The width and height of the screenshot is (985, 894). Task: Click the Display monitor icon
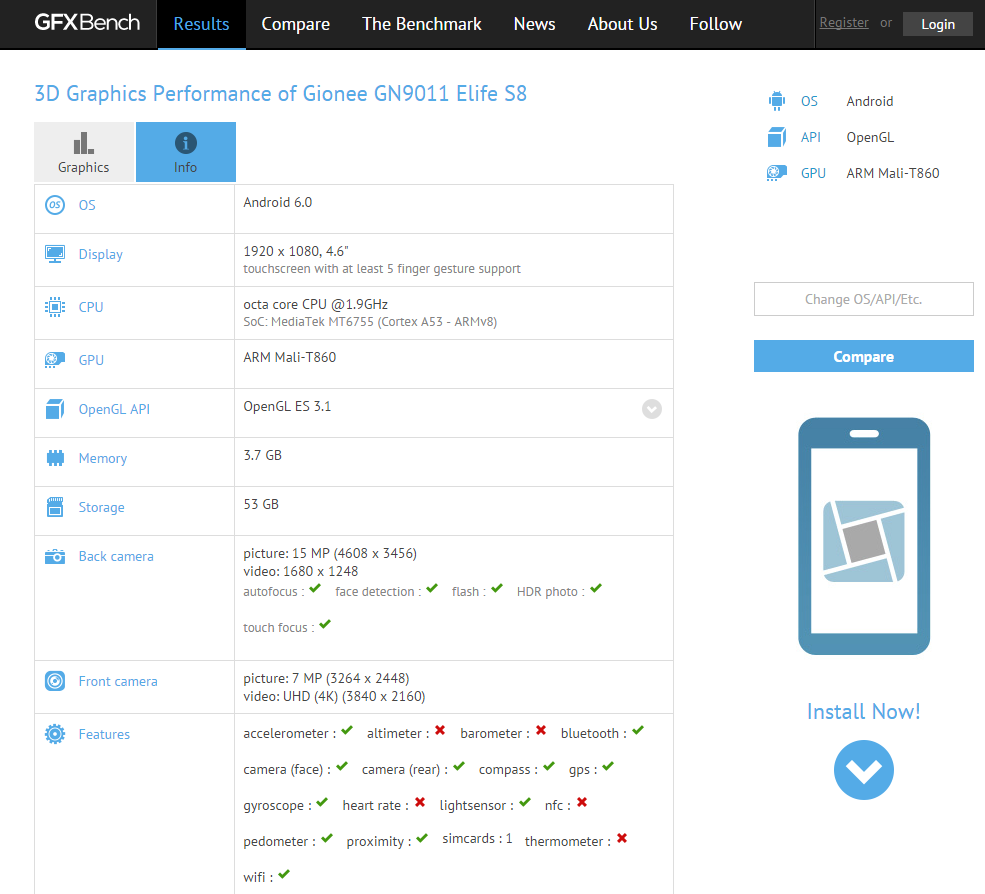[55, 254]
